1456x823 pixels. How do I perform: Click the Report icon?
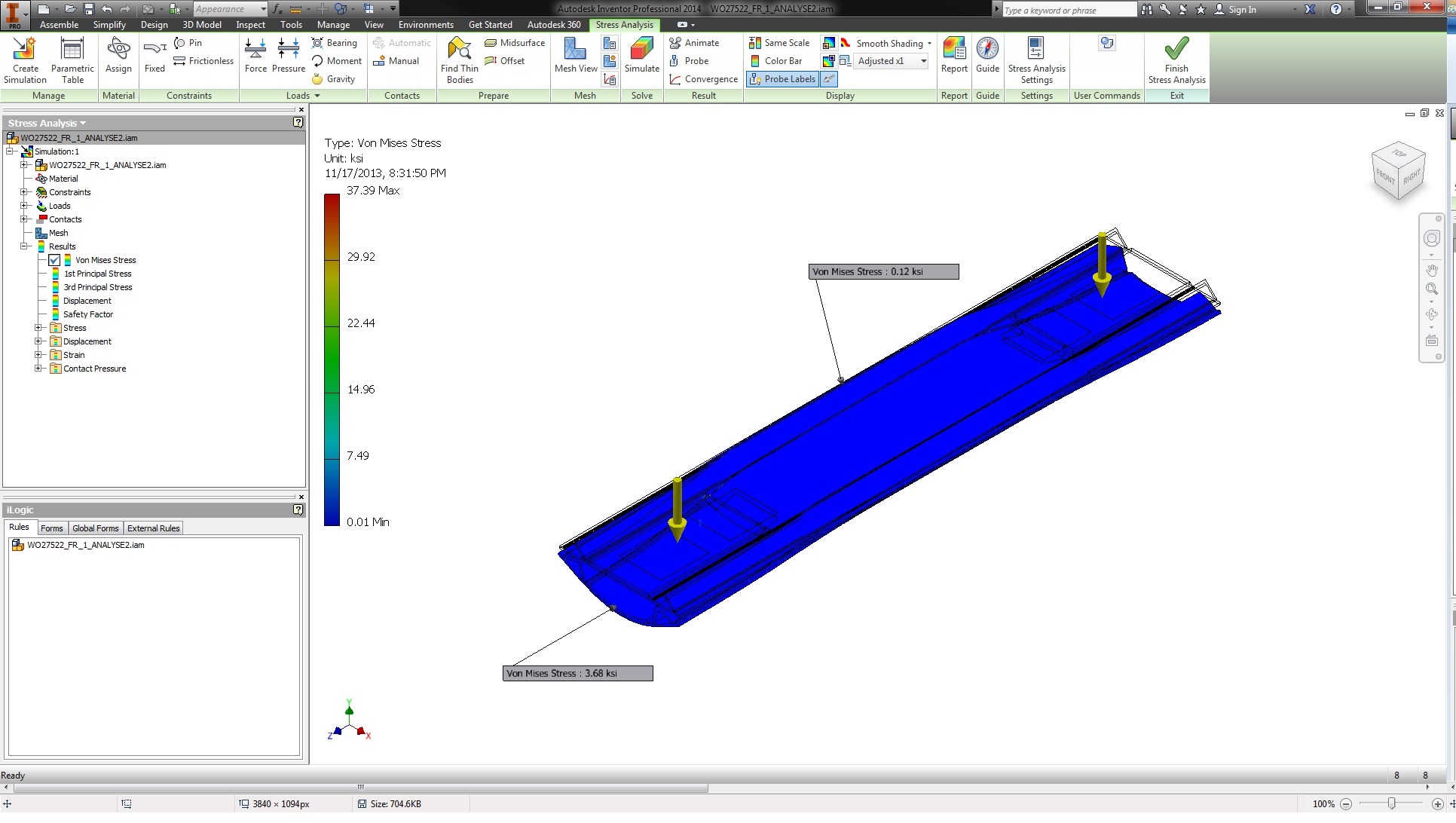[954, 50]
